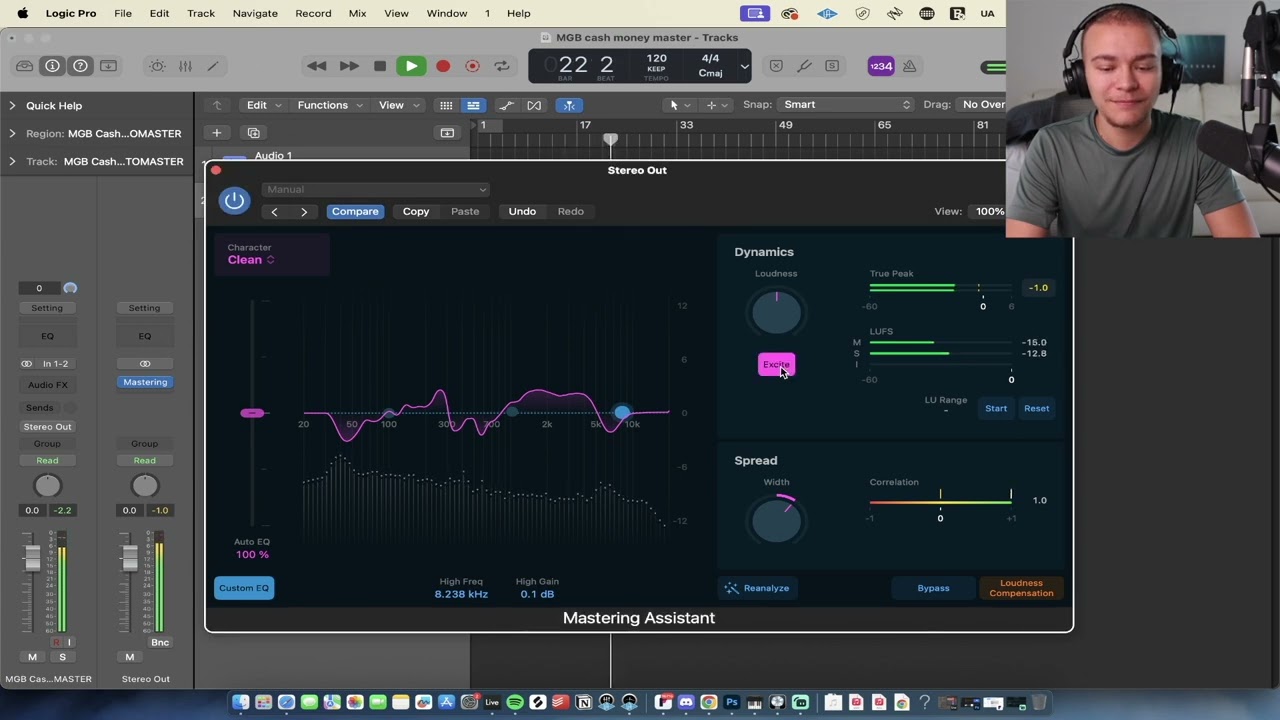
Task: Toggle Loudness Compensation button
Action: 1021,588
